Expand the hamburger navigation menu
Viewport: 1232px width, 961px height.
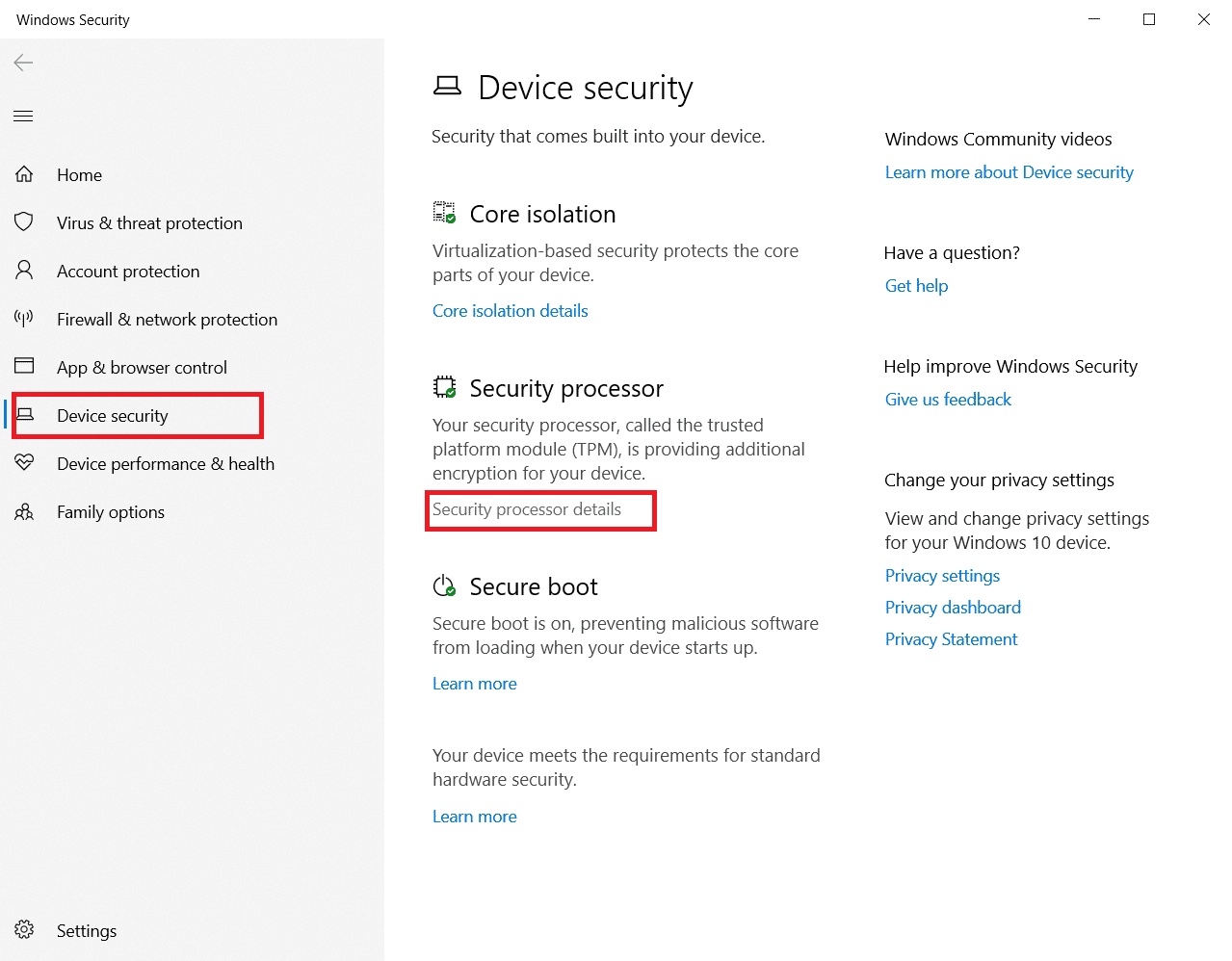point(23,117)
